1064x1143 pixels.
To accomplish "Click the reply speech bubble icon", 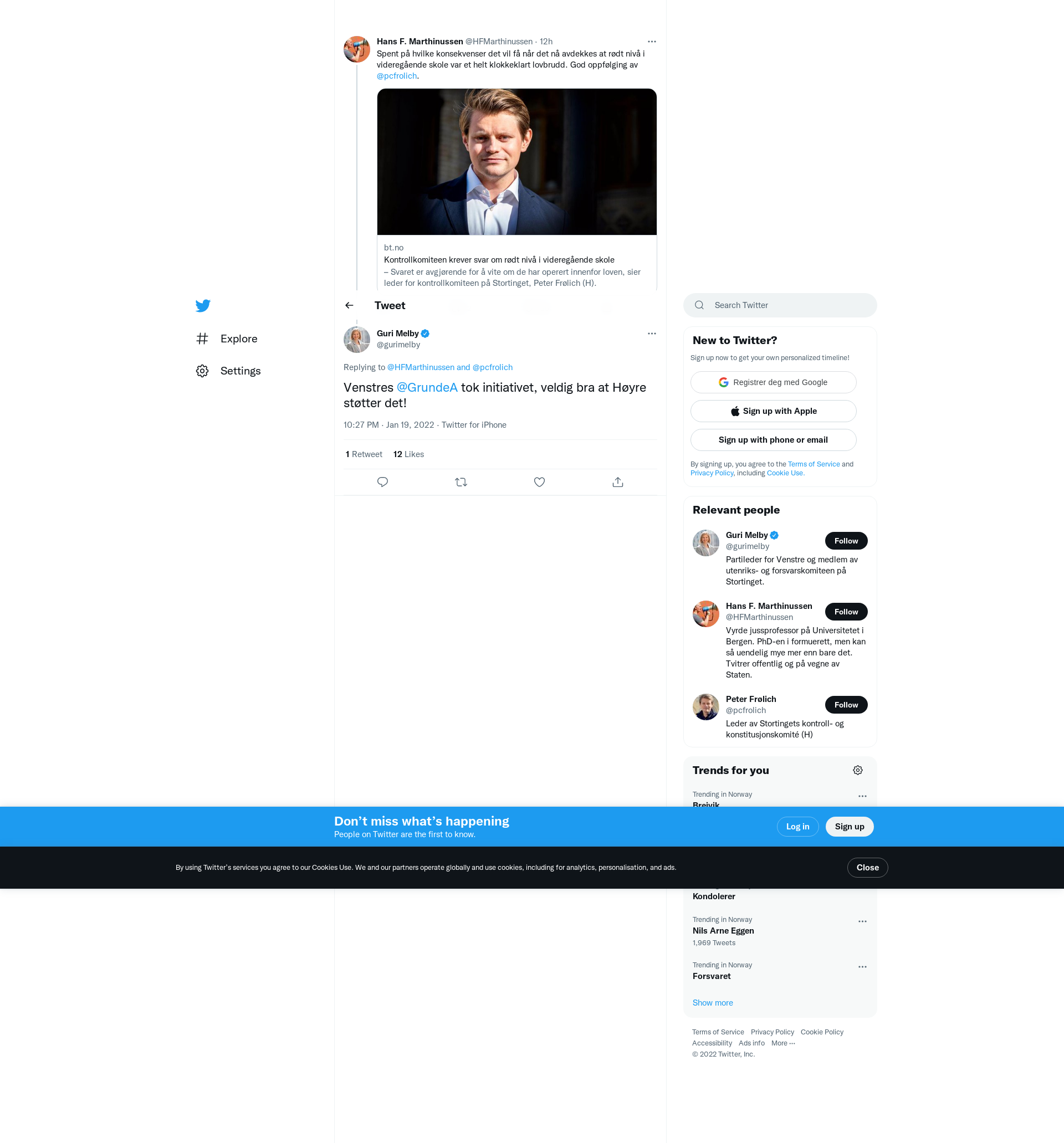I will [x=382, y=482].
